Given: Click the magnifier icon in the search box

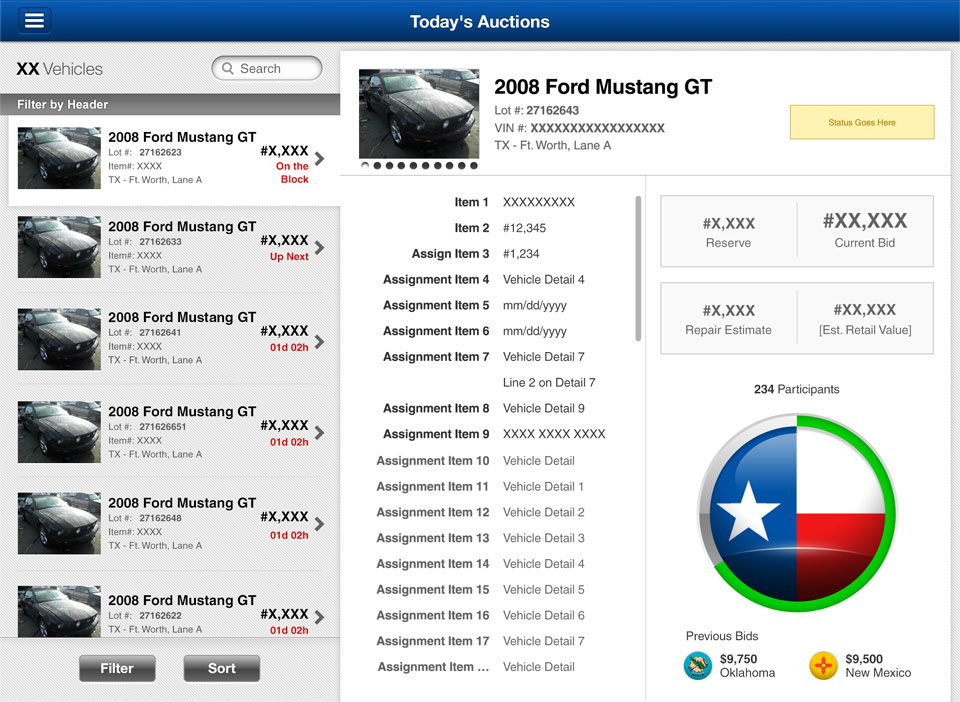Looking at the screenshot, I should [x=228, y=69].
